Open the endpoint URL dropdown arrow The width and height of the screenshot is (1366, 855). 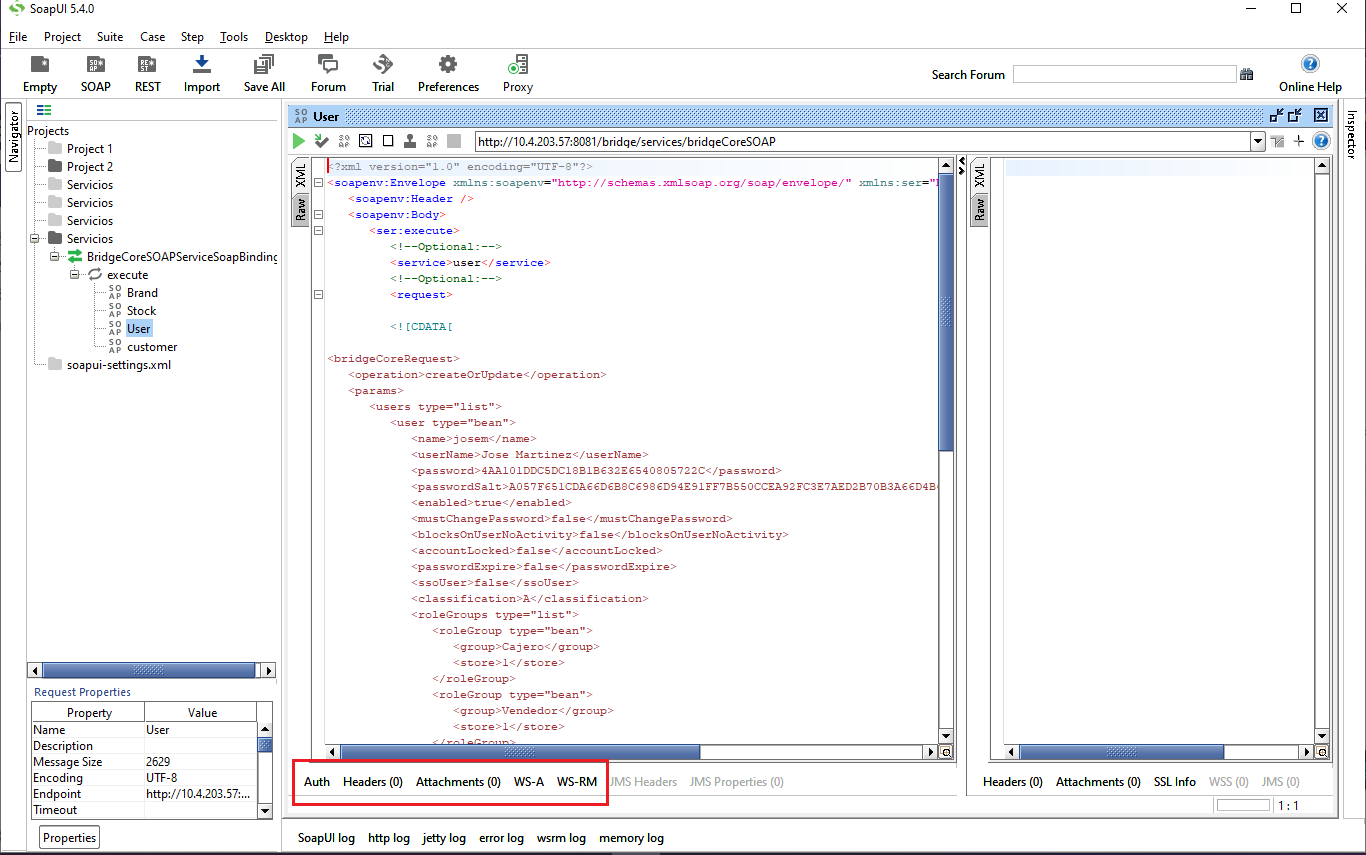click(1258, 142)
